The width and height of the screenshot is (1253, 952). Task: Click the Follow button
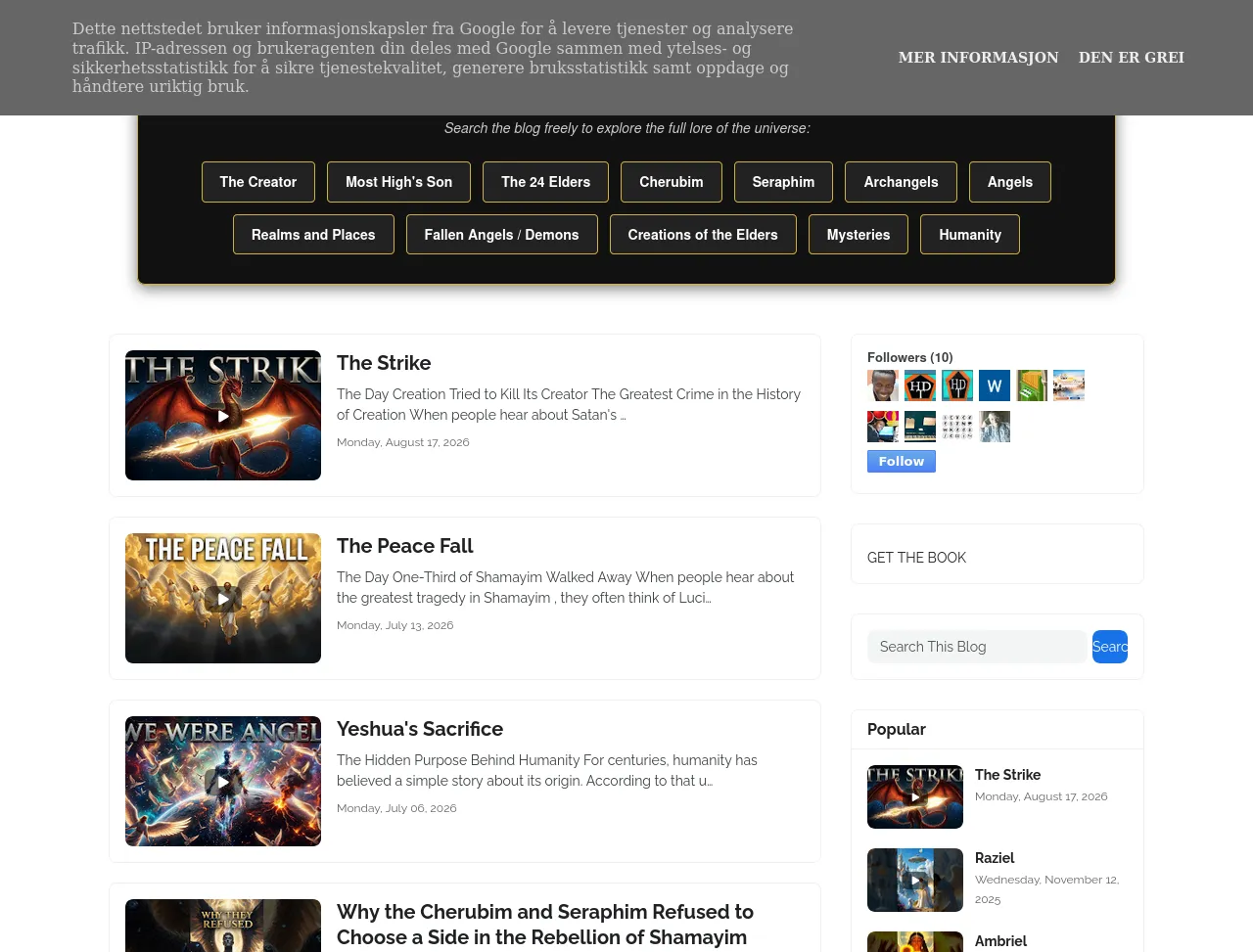902,462
